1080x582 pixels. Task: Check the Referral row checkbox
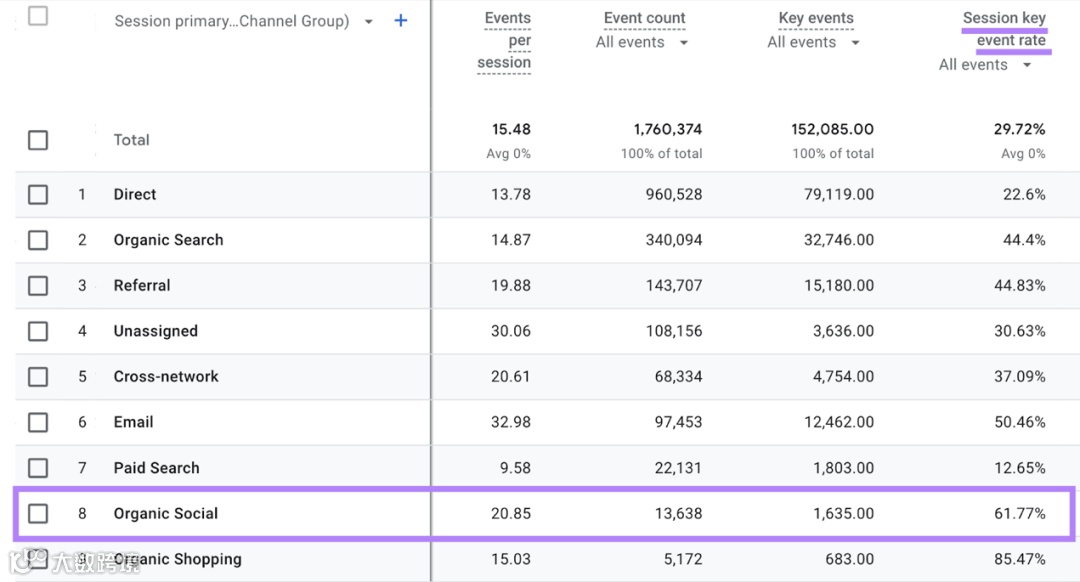tap(38, 286)
